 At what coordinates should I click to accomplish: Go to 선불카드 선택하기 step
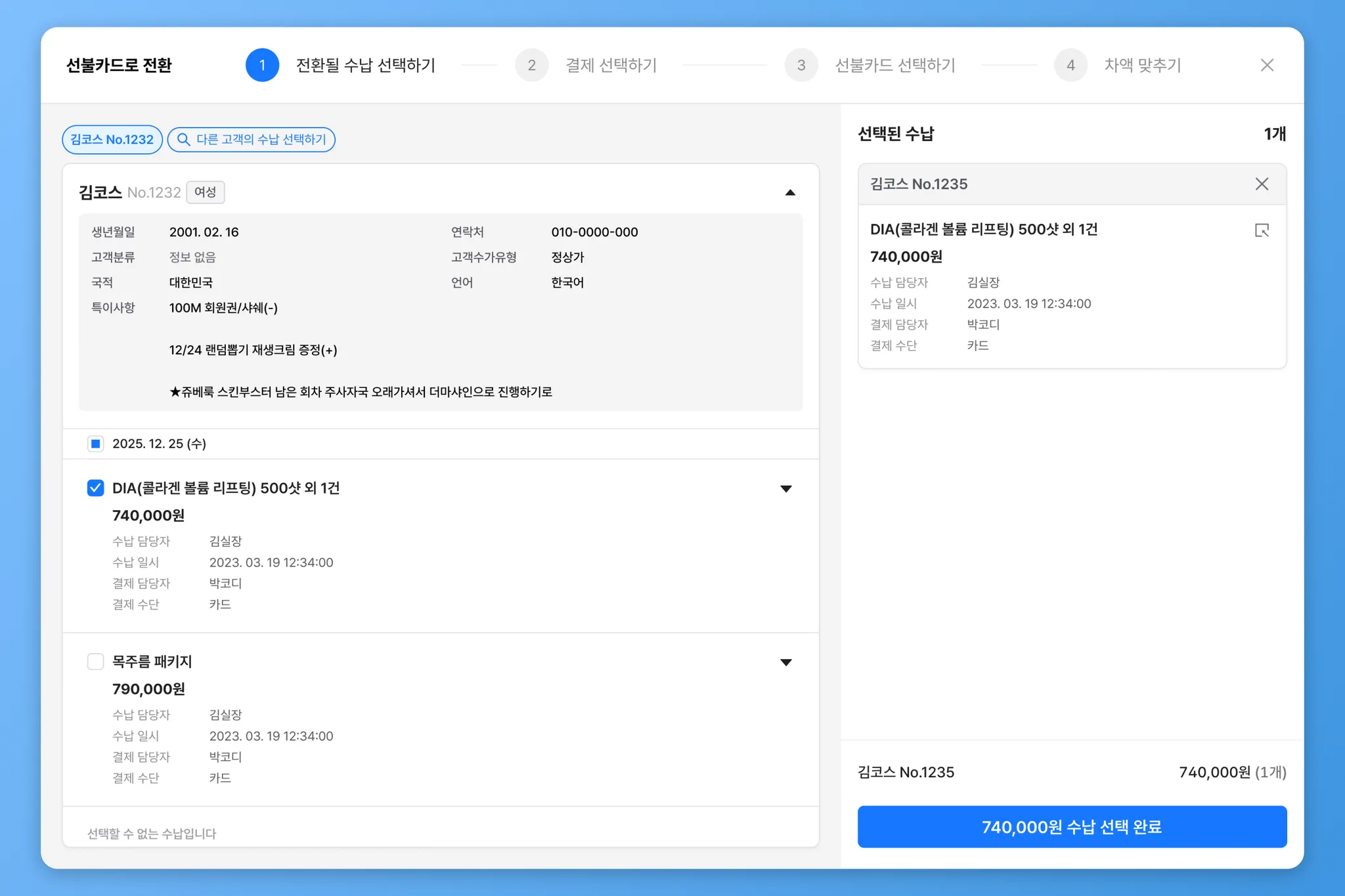(x=894, y=65)
